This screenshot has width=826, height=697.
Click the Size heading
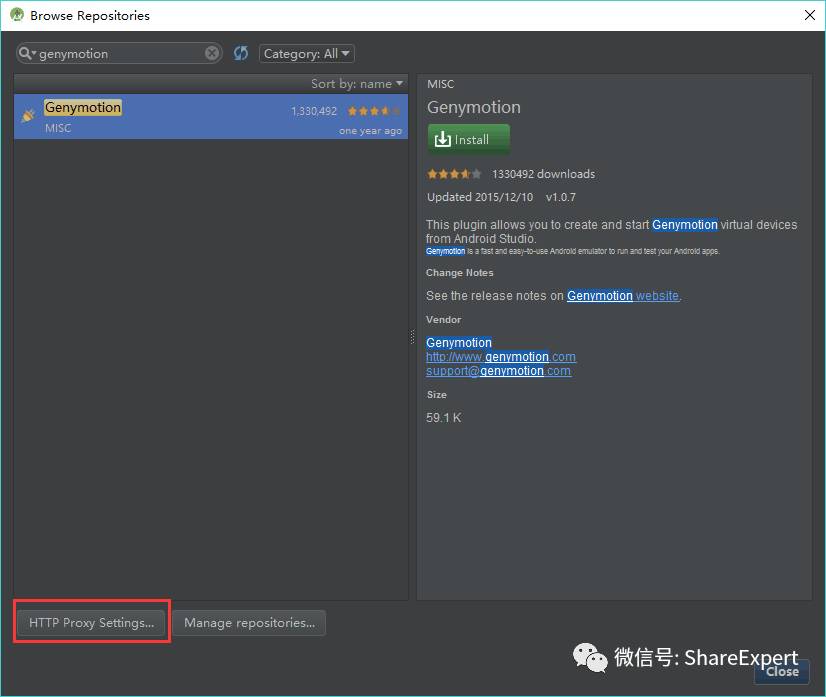[437, 395]
